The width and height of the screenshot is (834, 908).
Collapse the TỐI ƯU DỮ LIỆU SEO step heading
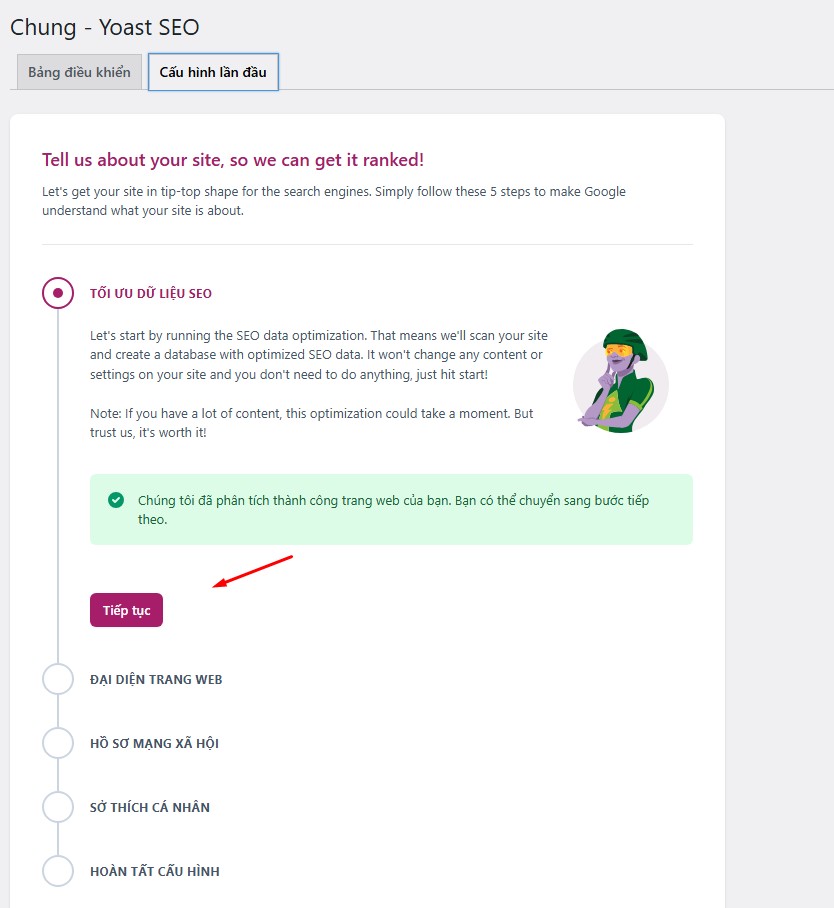coord(151,294)
